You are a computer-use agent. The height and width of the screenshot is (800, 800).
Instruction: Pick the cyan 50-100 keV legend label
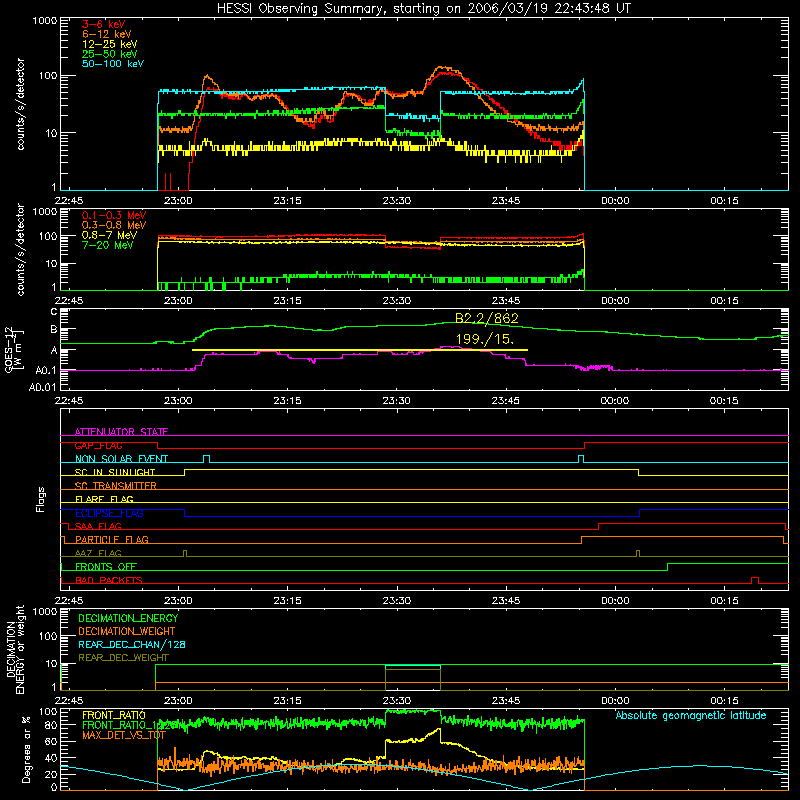coord(112,63)
